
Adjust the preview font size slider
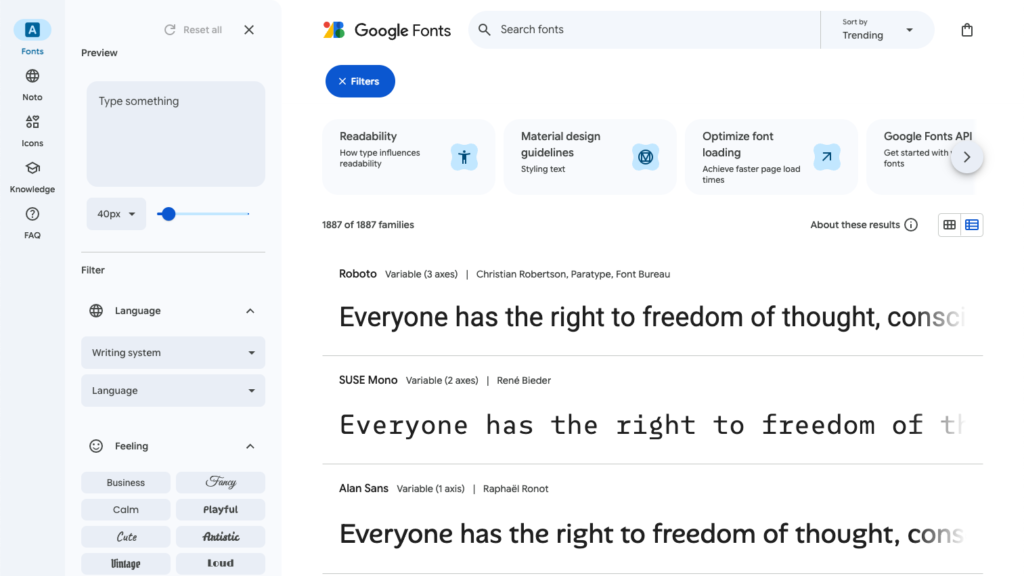click(167, 213)
